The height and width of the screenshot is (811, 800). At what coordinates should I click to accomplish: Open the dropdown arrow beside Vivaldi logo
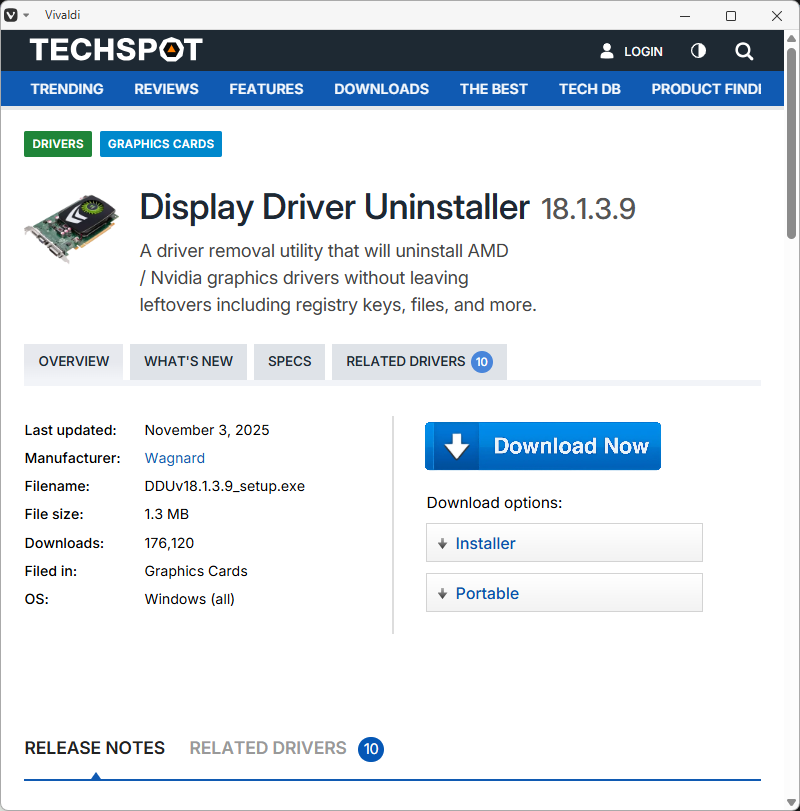pos(26,15)
